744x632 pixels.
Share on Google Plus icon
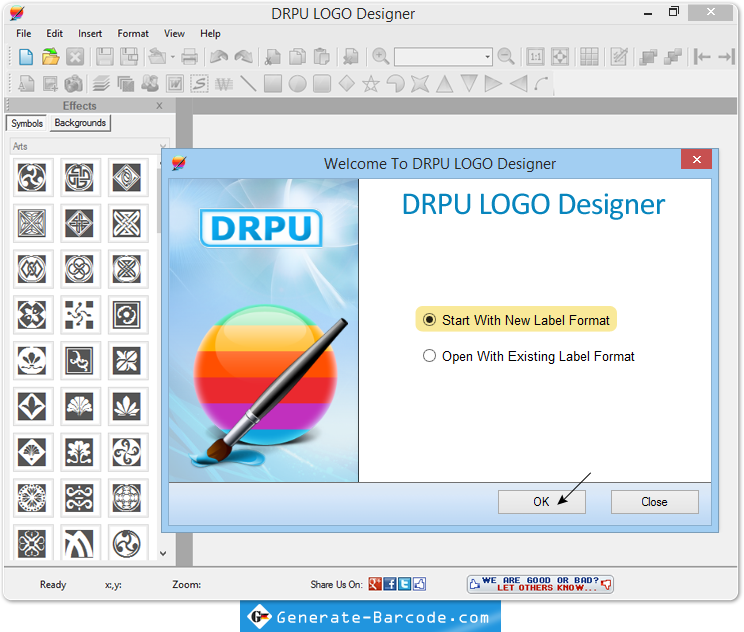(x=375, y=584)
